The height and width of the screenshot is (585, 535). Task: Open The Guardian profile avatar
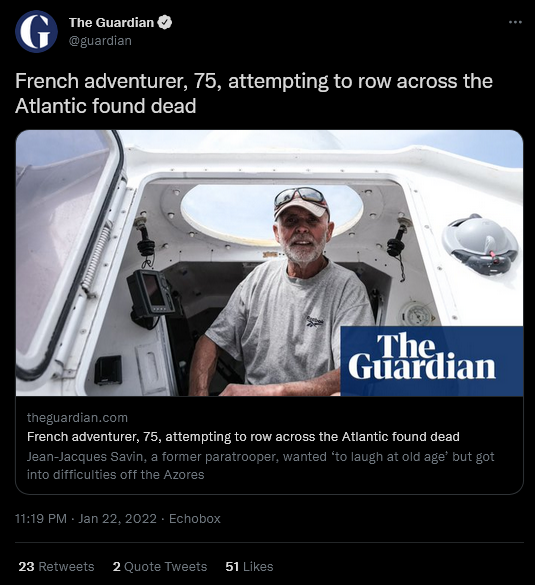[x=36, y=31]
